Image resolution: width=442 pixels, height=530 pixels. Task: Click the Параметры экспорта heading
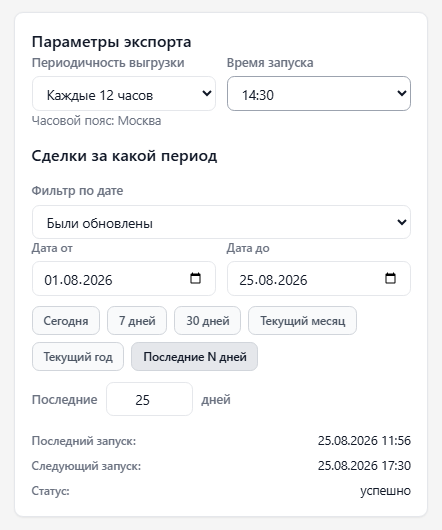tap(112, 42)
